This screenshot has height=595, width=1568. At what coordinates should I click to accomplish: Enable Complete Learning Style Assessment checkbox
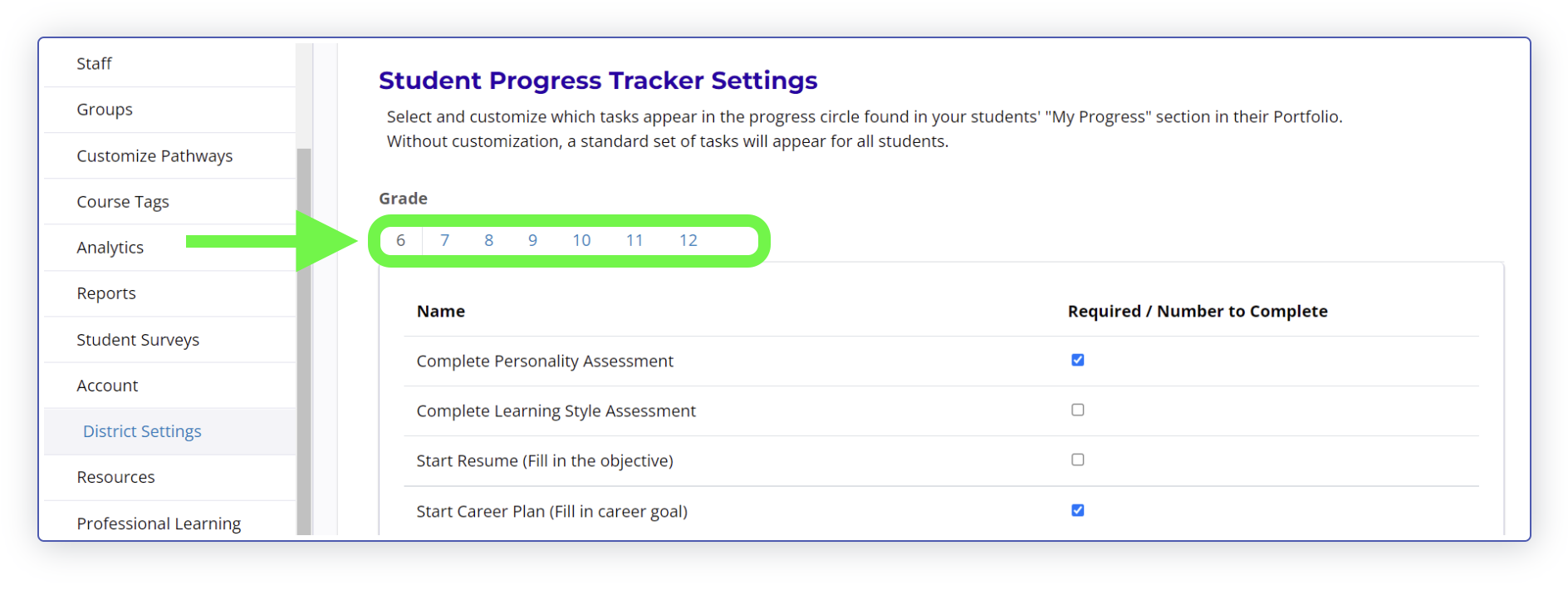[x=1077, y=410]
